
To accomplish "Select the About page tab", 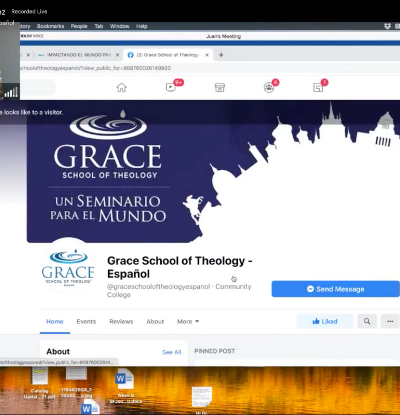I will [x=155, y=321].
